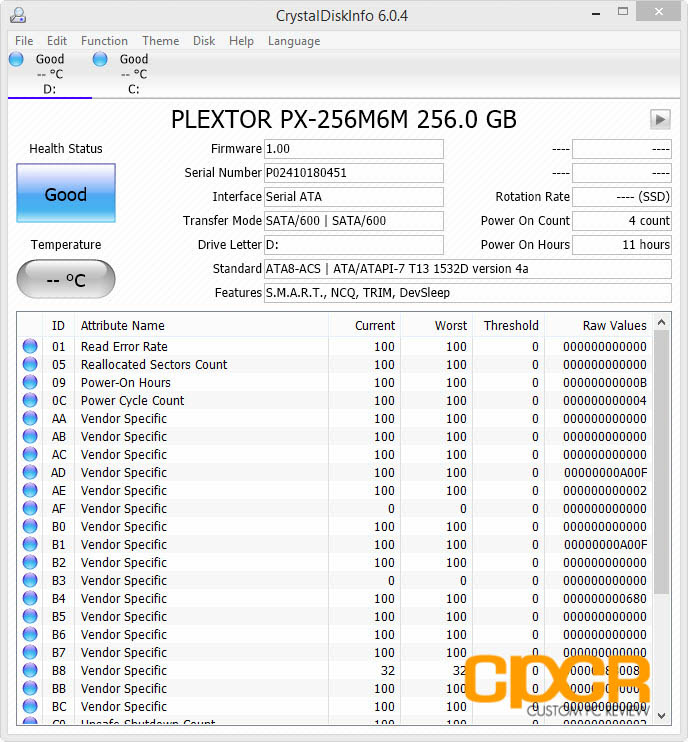Click the Current column header
This screenshot has height=742, width=688.
(374, 326)
